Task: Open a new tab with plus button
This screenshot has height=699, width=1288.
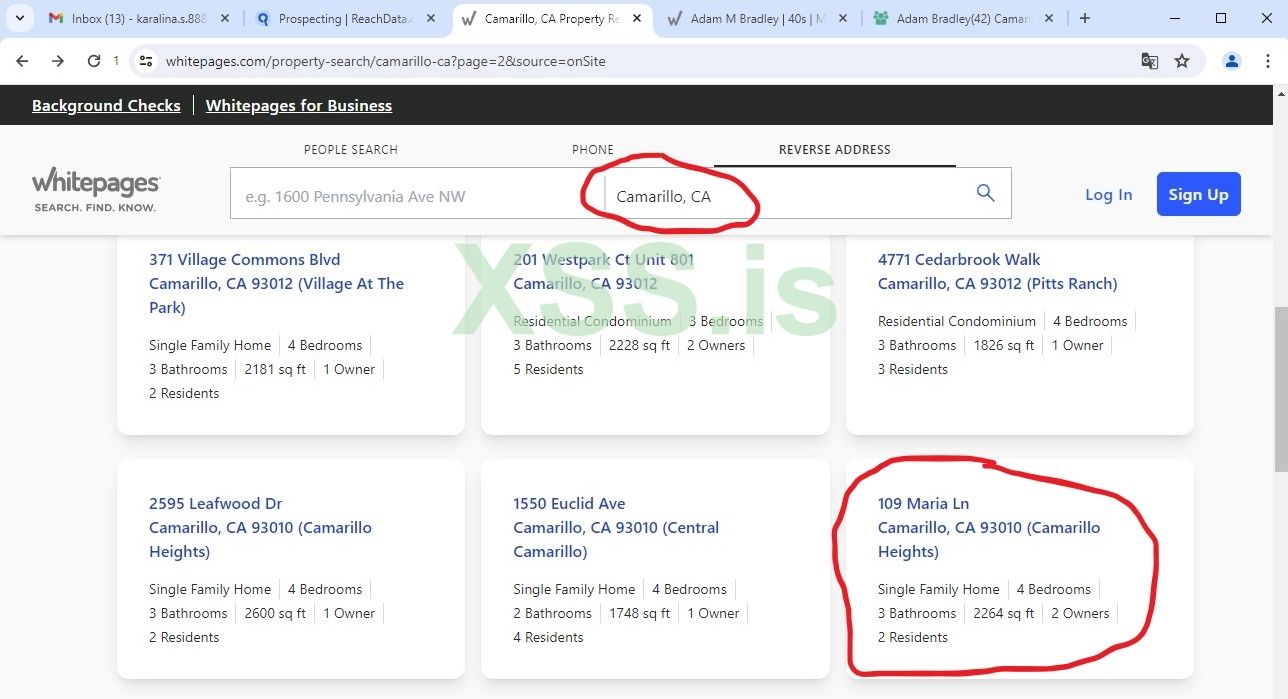Action: (1085, 18)
